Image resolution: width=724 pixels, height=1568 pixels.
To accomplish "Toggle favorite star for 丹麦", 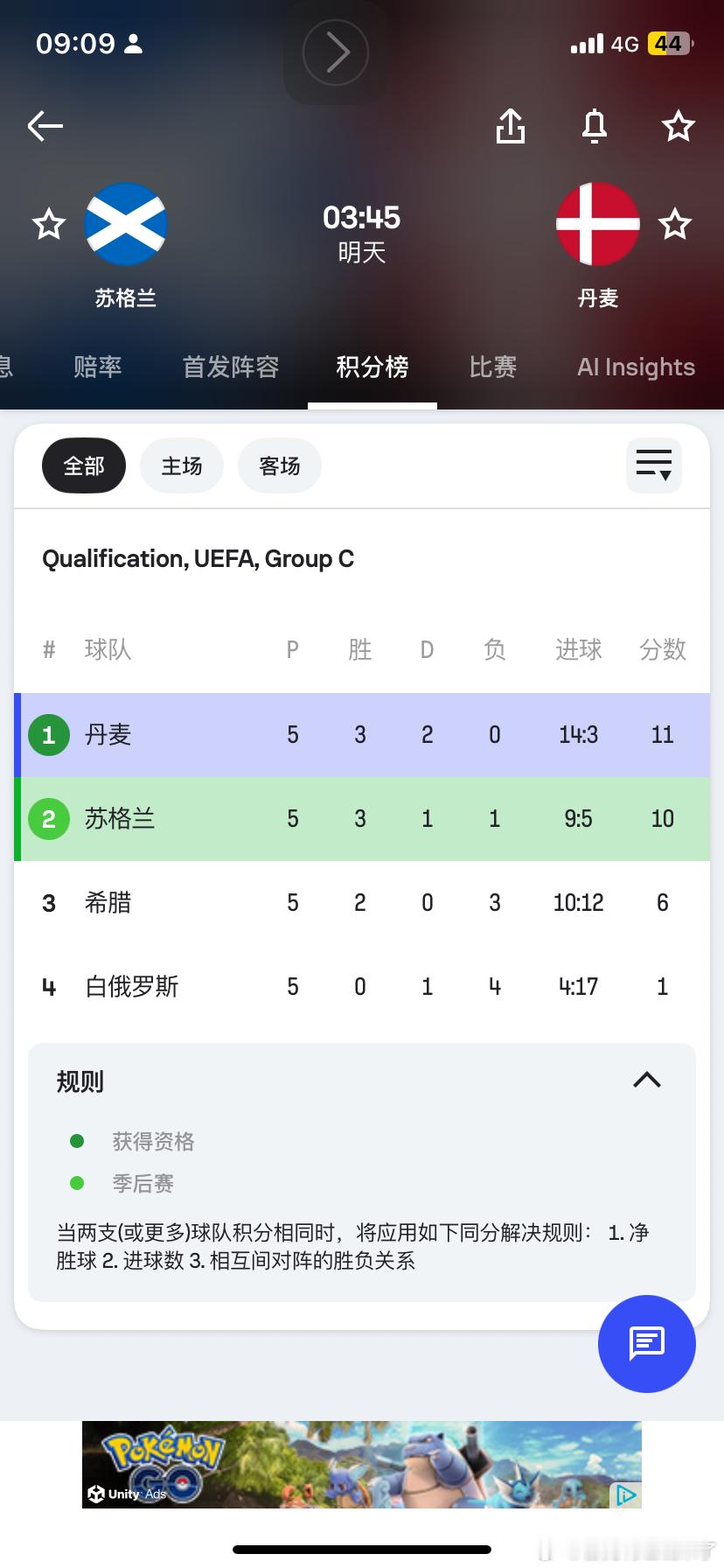I will [x=675, y=225].
